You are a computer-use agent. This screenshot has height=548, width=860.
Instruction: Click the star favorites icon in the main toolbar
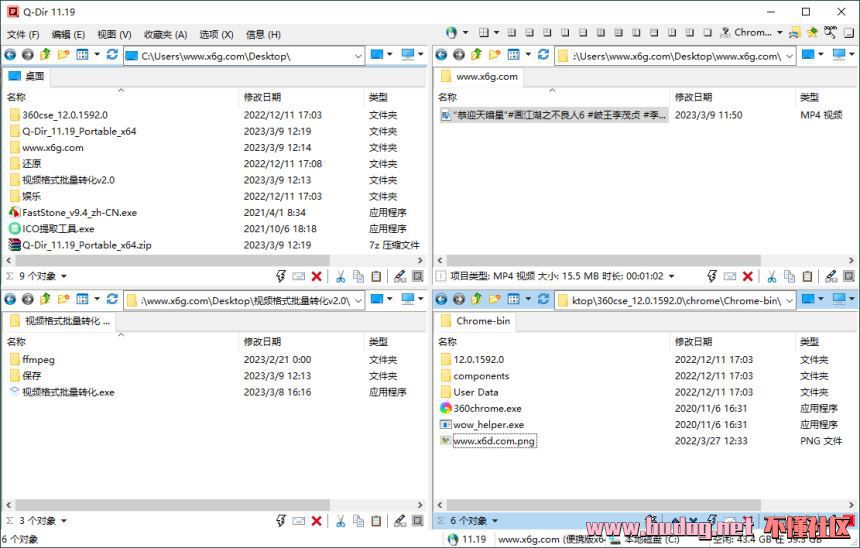tap(813, 32)
